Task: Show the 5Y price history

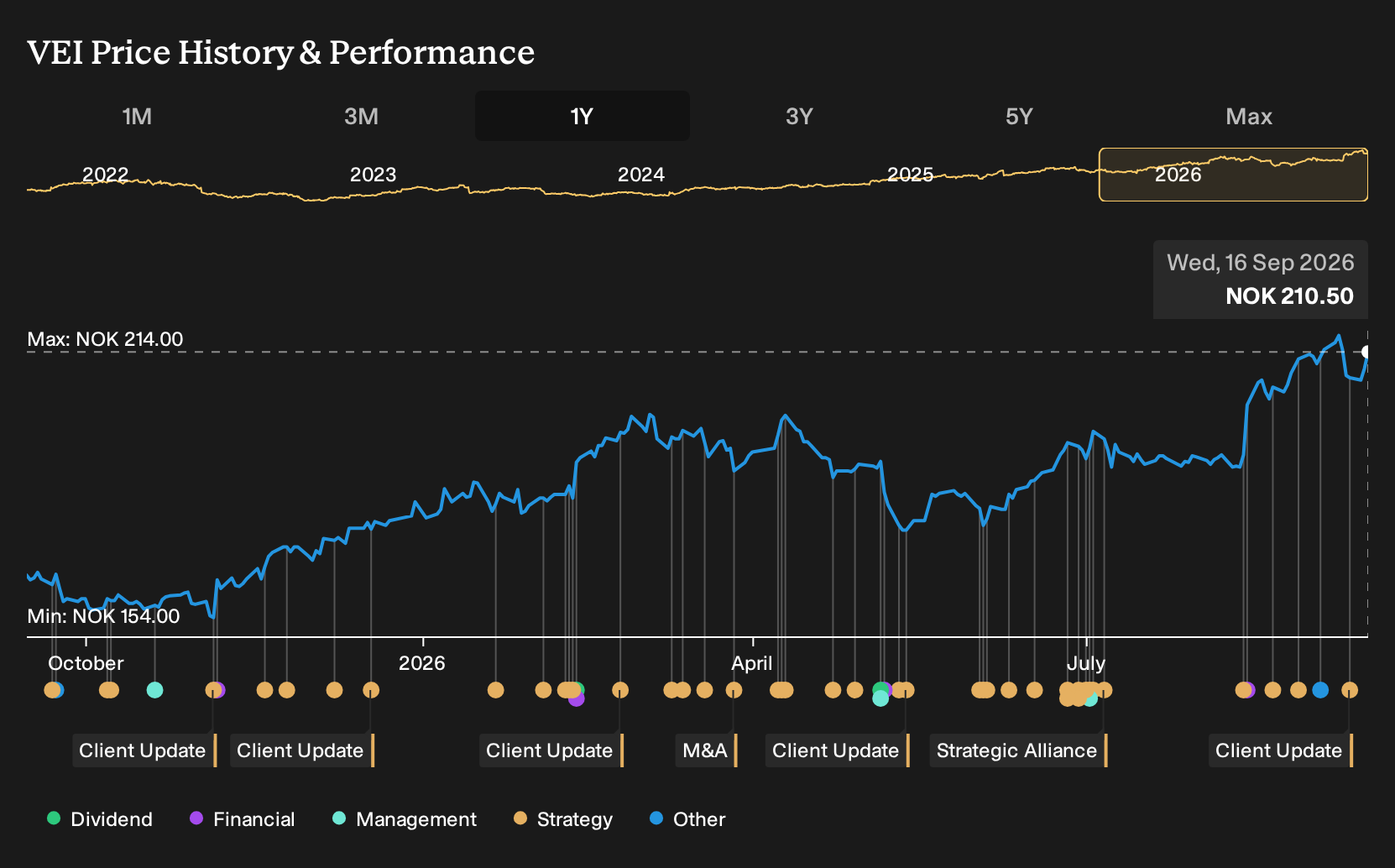Action: (x=1019, y=116)
